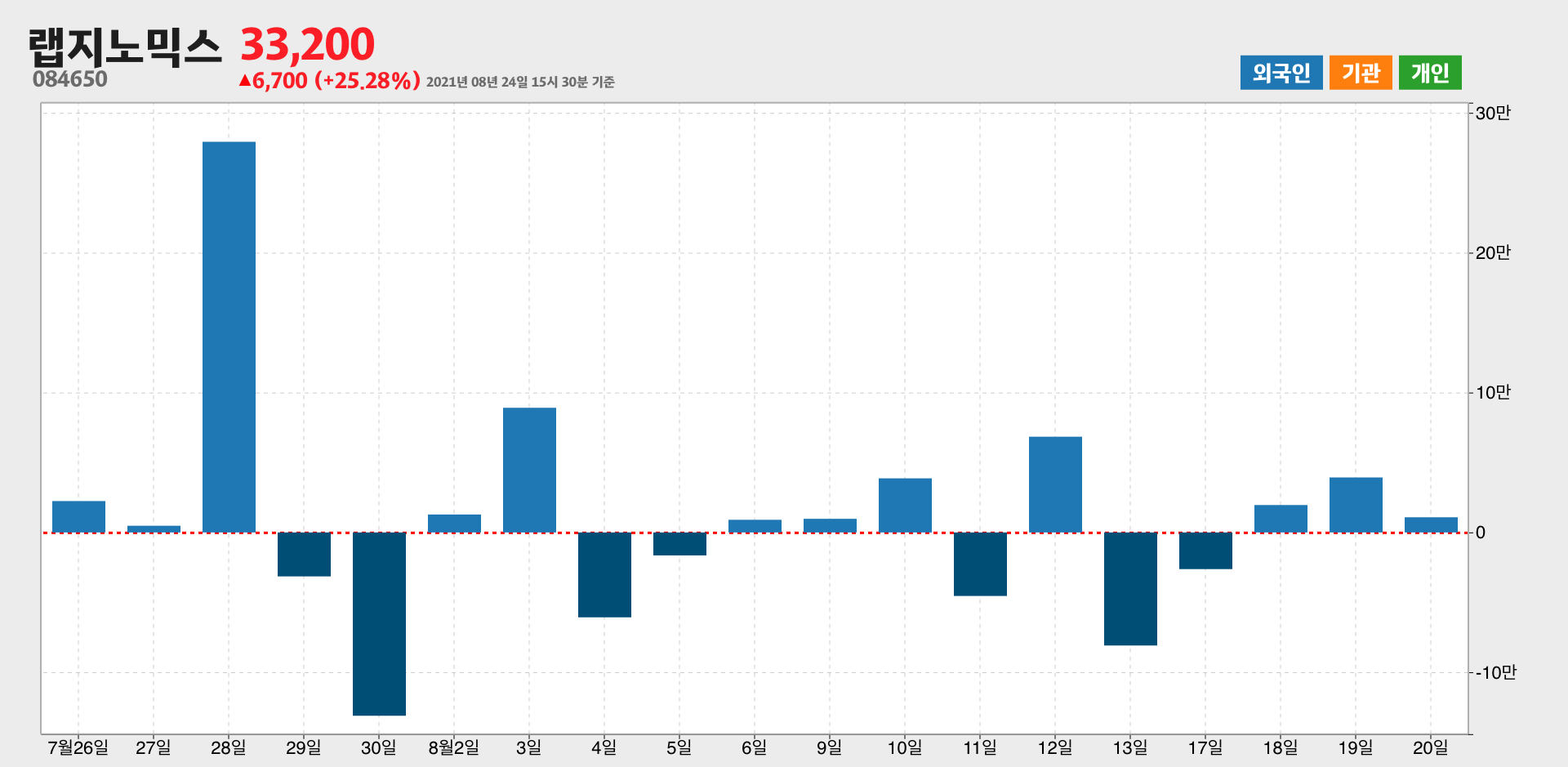This screenshot has width=1568, height=767.
Task: Select the 외국인 legend button
Action: pyautogui.click(x=1281, y=73)
